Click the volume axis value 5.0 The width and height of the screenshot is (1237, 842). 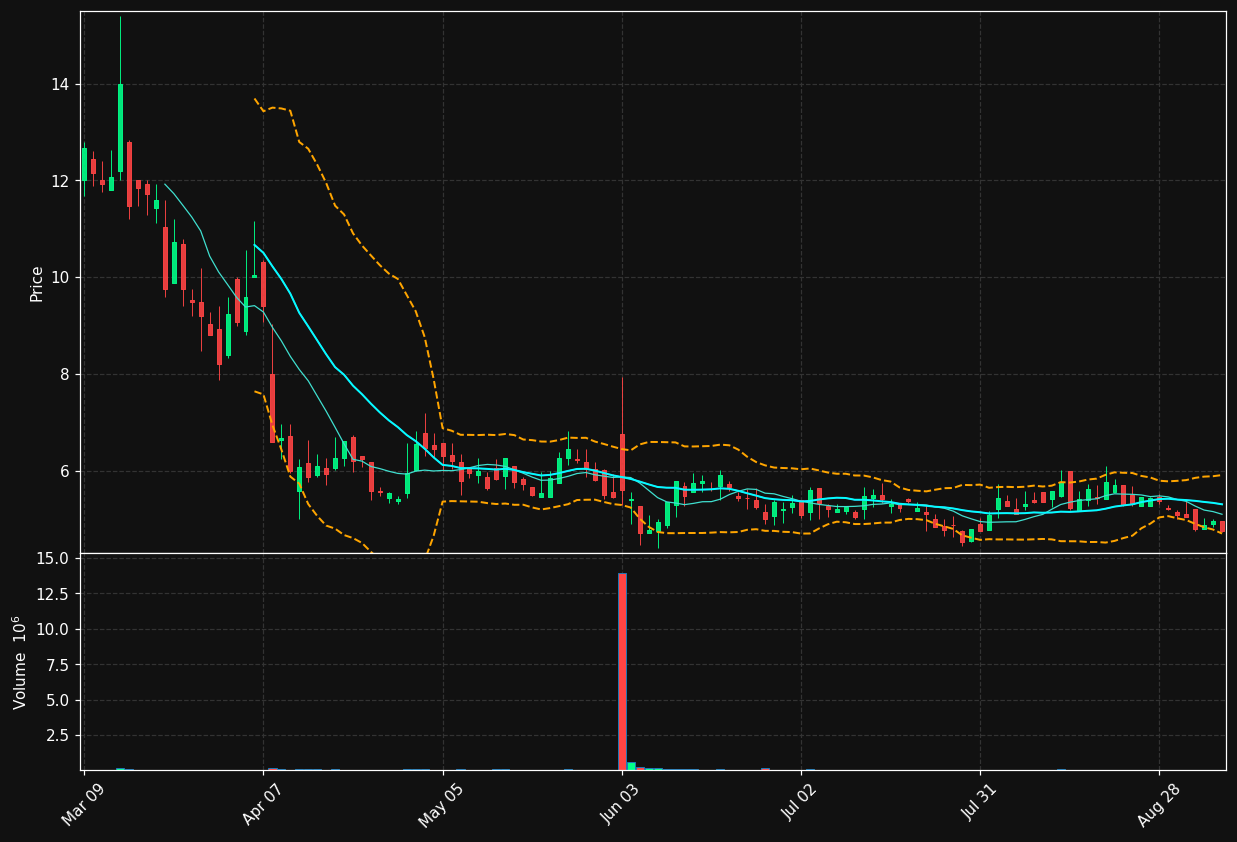pos(58,700)
